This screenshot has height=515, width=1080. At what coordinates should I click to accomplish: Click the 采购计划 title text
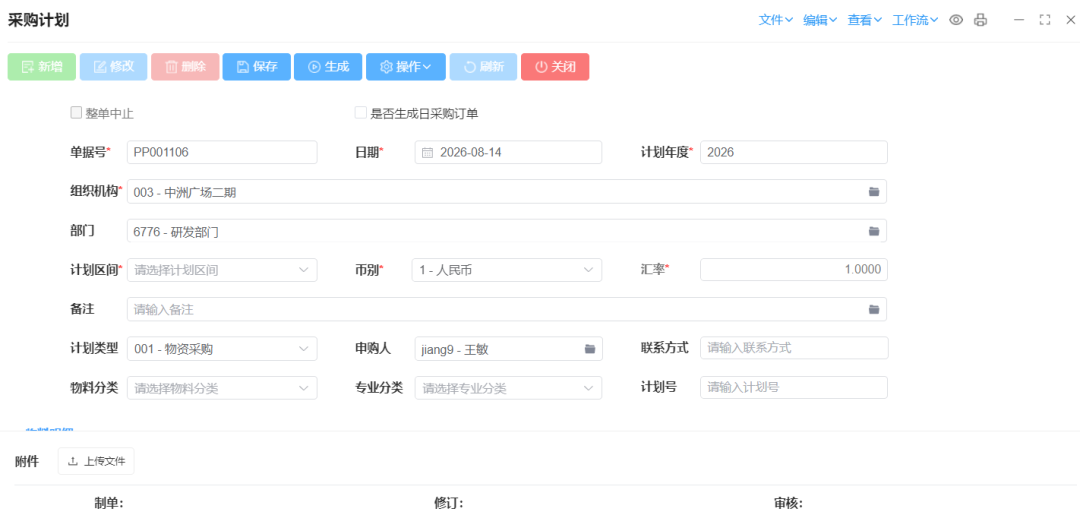(38, 20)
